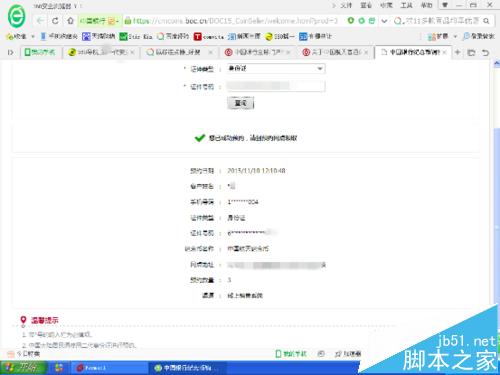Open 我的手机 in the status bar

(291, 354)
